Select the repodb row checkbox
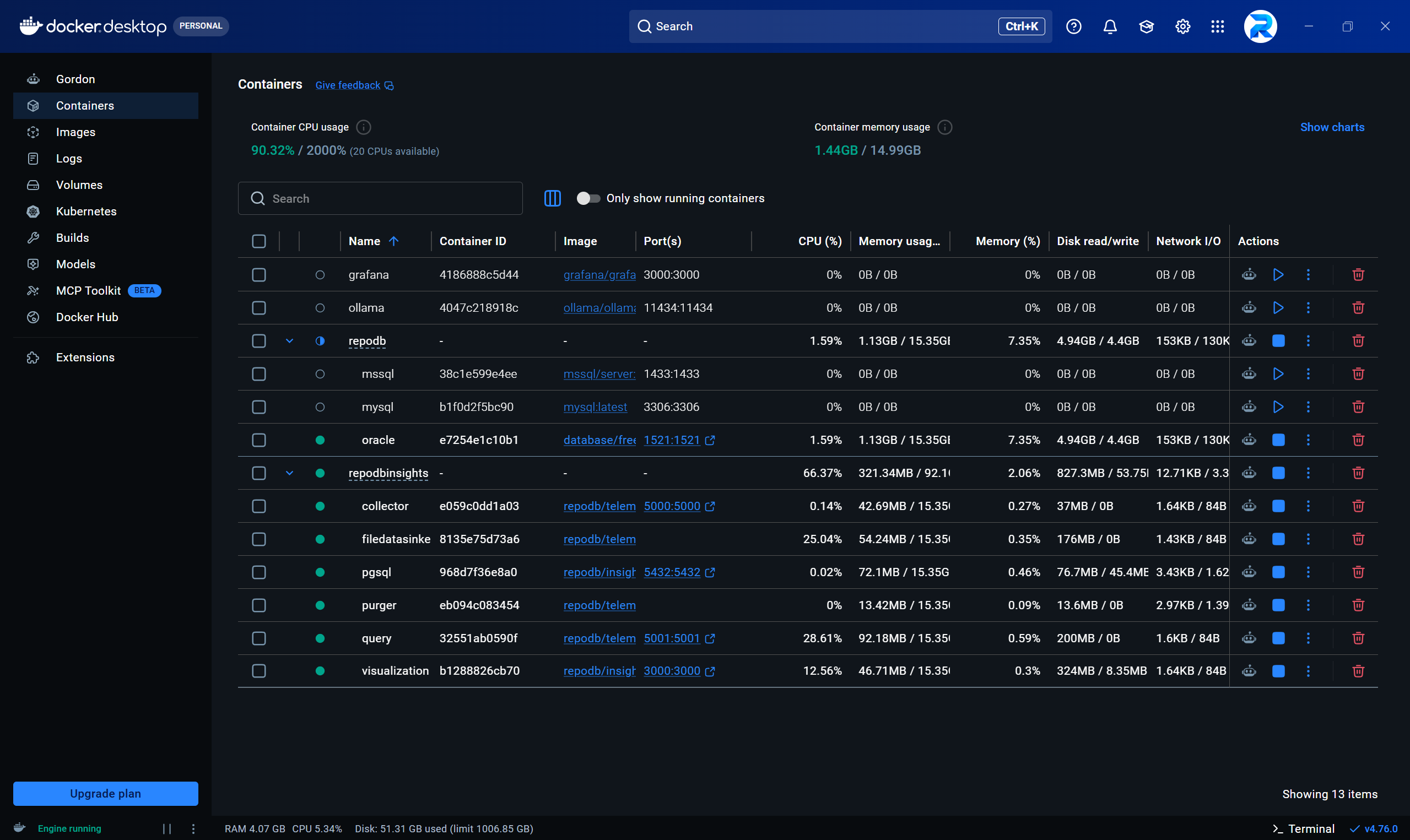Viewport: 1410px width, 840px height. (258, 341)
